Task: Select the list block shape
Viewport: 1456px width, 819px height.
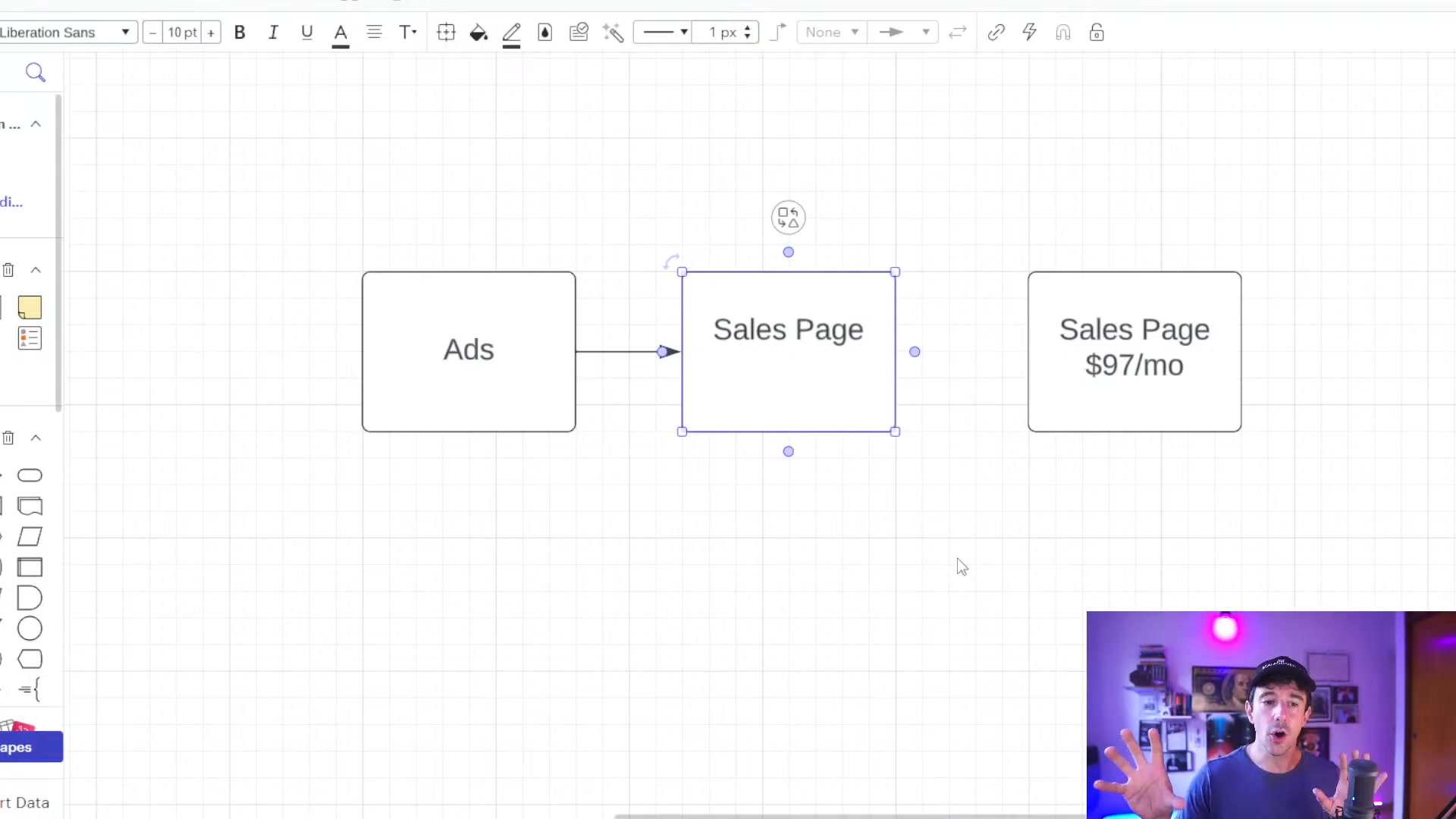Action: tap(30, 338)
